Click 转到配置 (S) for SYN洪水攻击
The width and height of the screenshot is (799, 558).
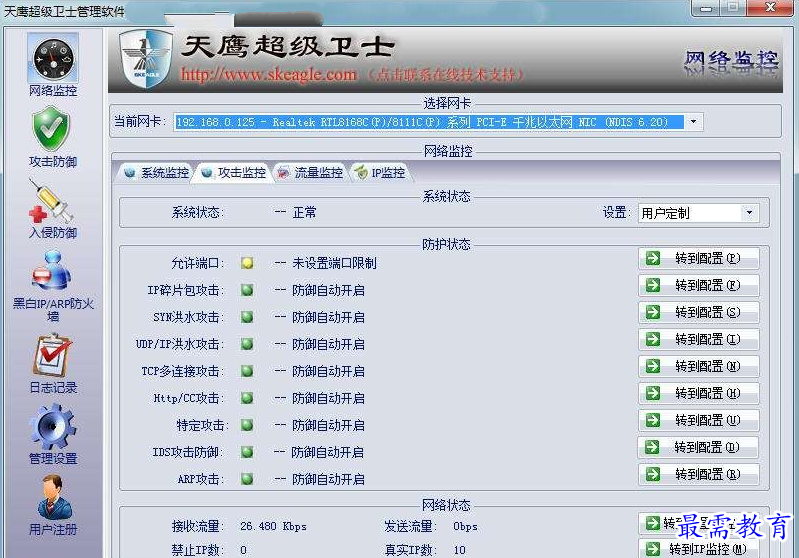click(699, 312)
